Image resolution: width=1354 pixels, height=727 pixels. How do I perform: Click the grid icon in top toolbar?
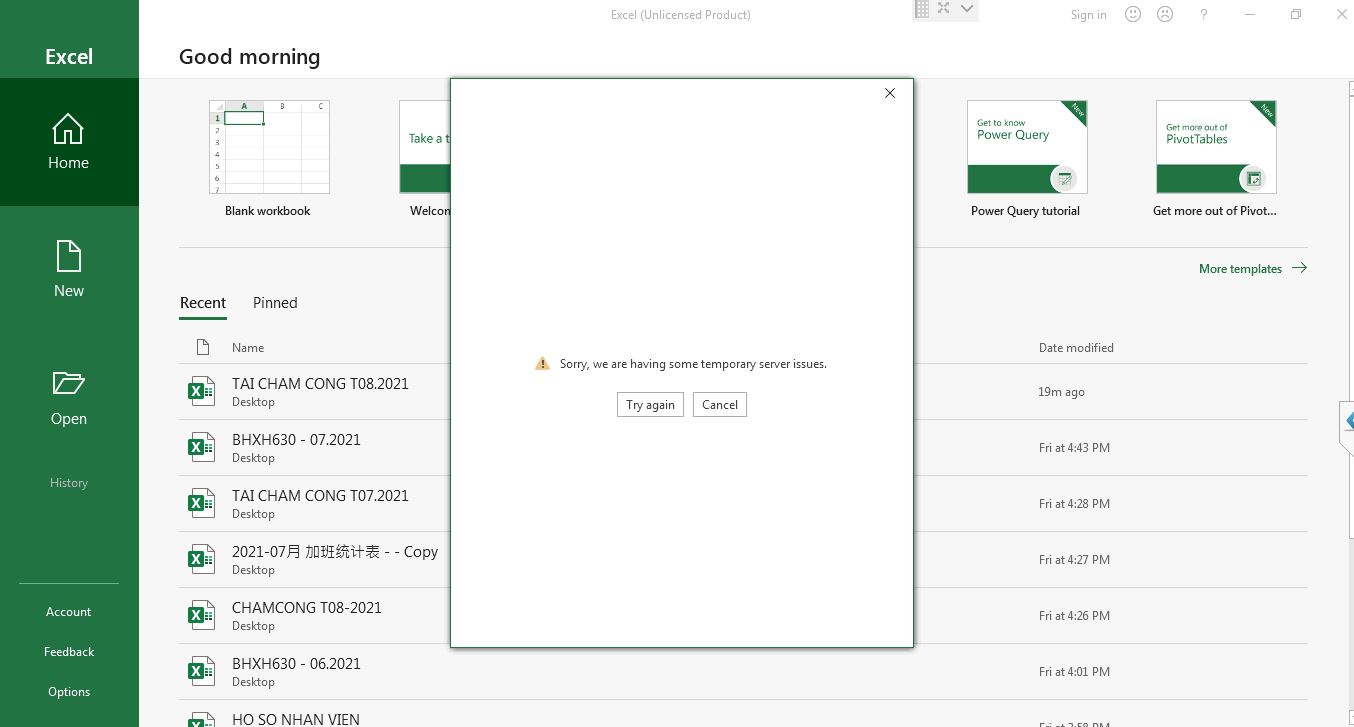click(922, 8)
